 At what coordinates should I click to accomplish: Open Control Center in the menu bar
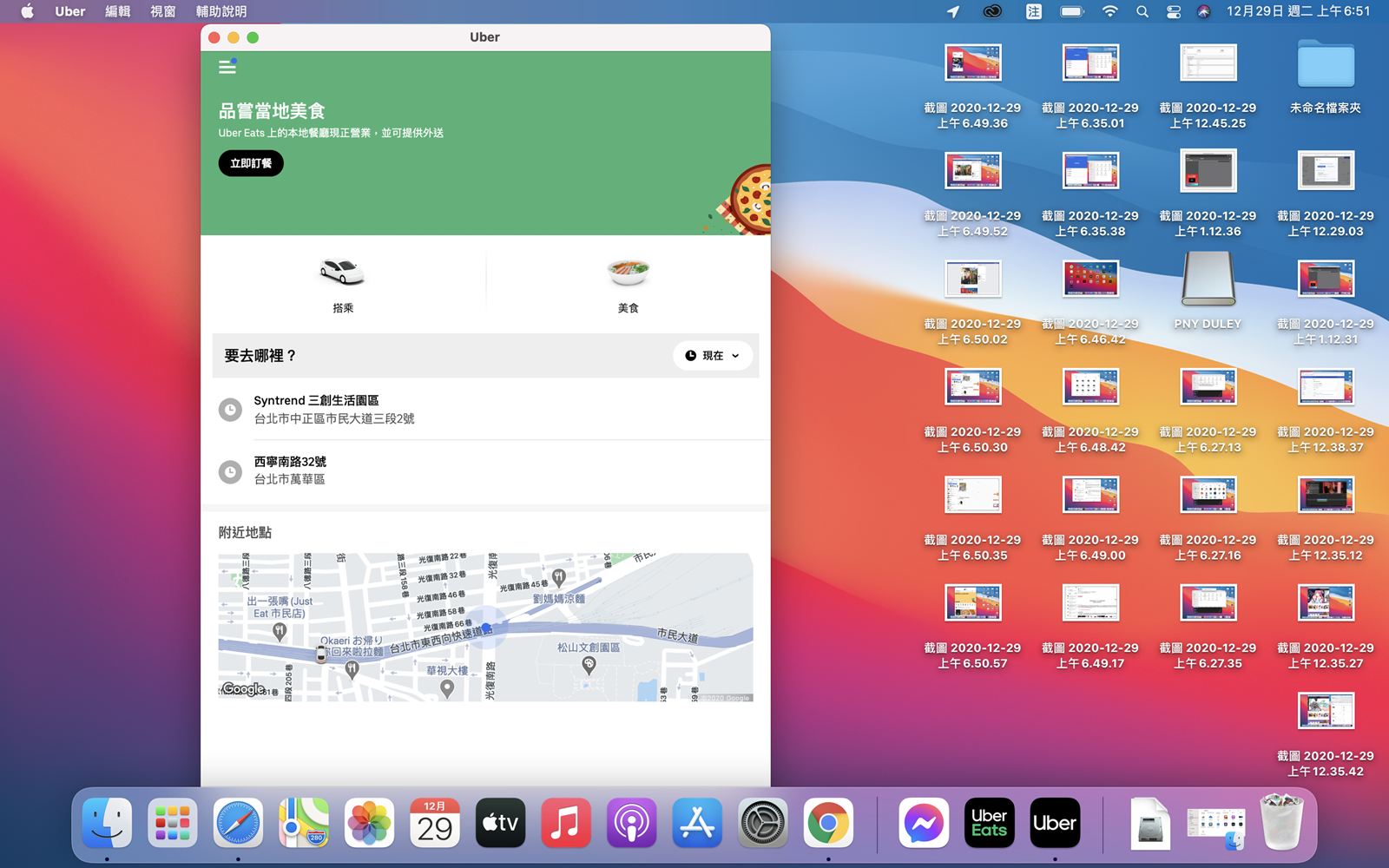pyautogui.click(x=1173, y=11)
